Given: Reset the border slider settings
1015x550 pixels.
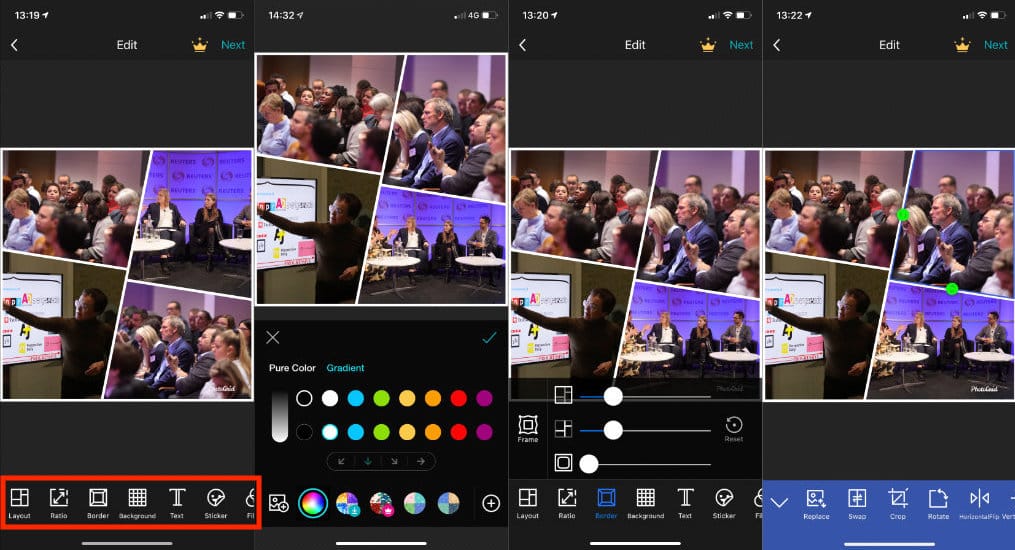Looking at the screenshot, I should (734, 428).
